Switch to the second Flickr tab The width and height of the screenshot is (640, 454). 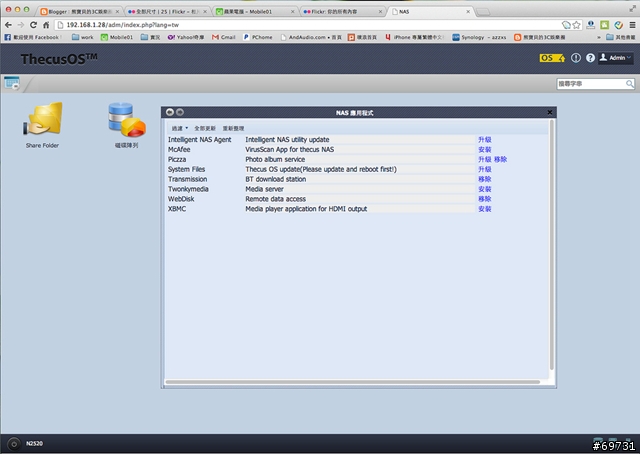point(343,11)
